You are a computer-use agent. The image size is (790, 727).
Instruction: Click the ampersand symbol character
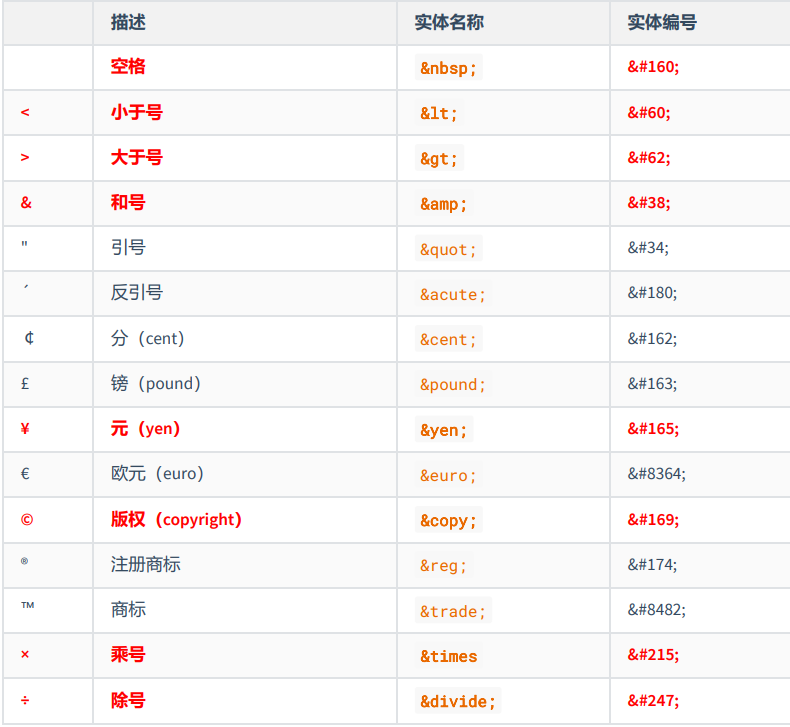click(x=26, y=203)
